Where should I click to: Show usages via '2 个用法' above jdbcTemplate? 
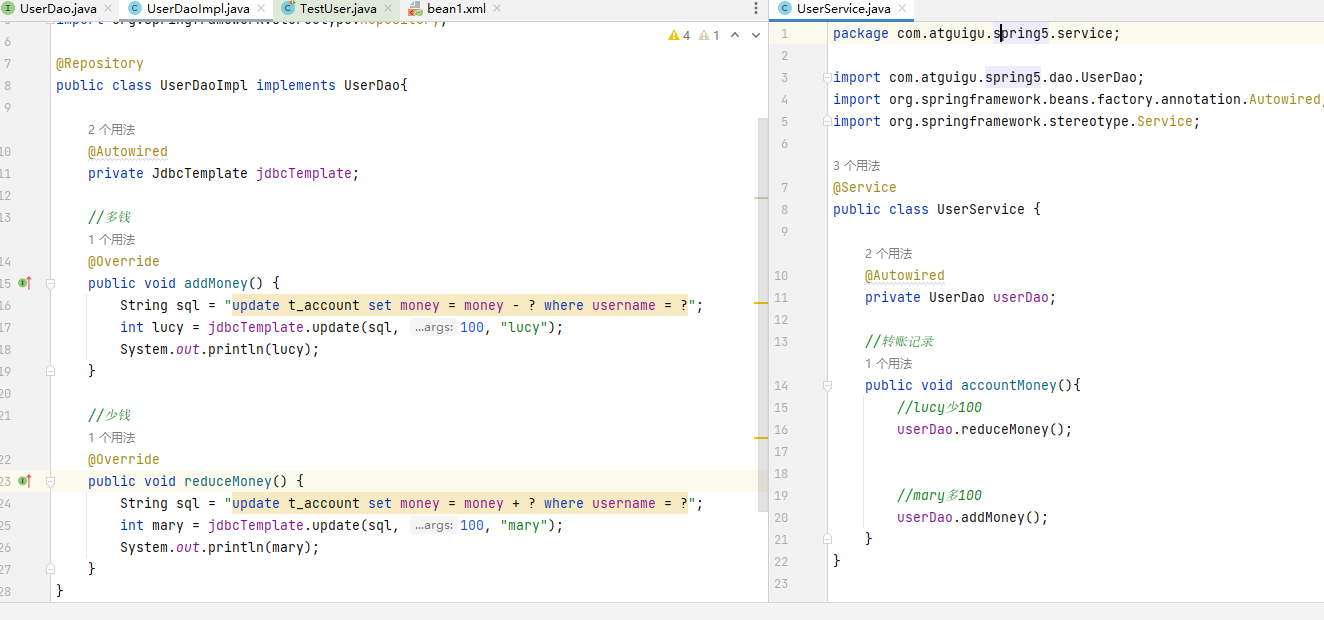(111, 130)
